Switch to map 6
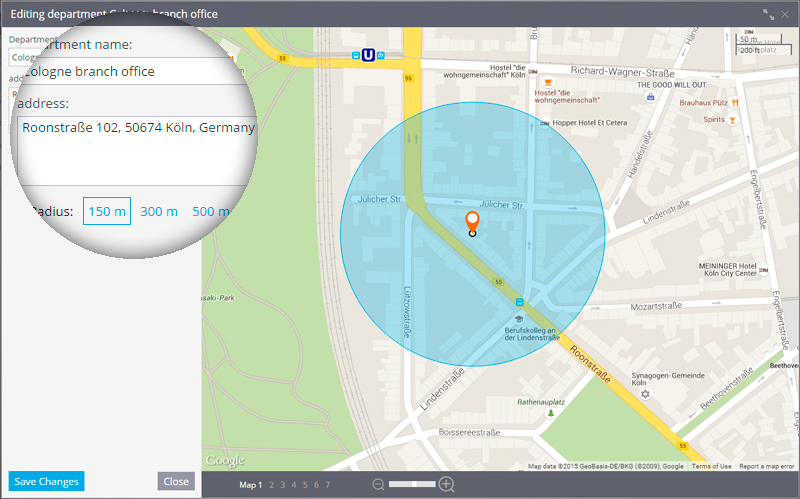The height and width of the screenshot is (499, 800). click(316, 485)
